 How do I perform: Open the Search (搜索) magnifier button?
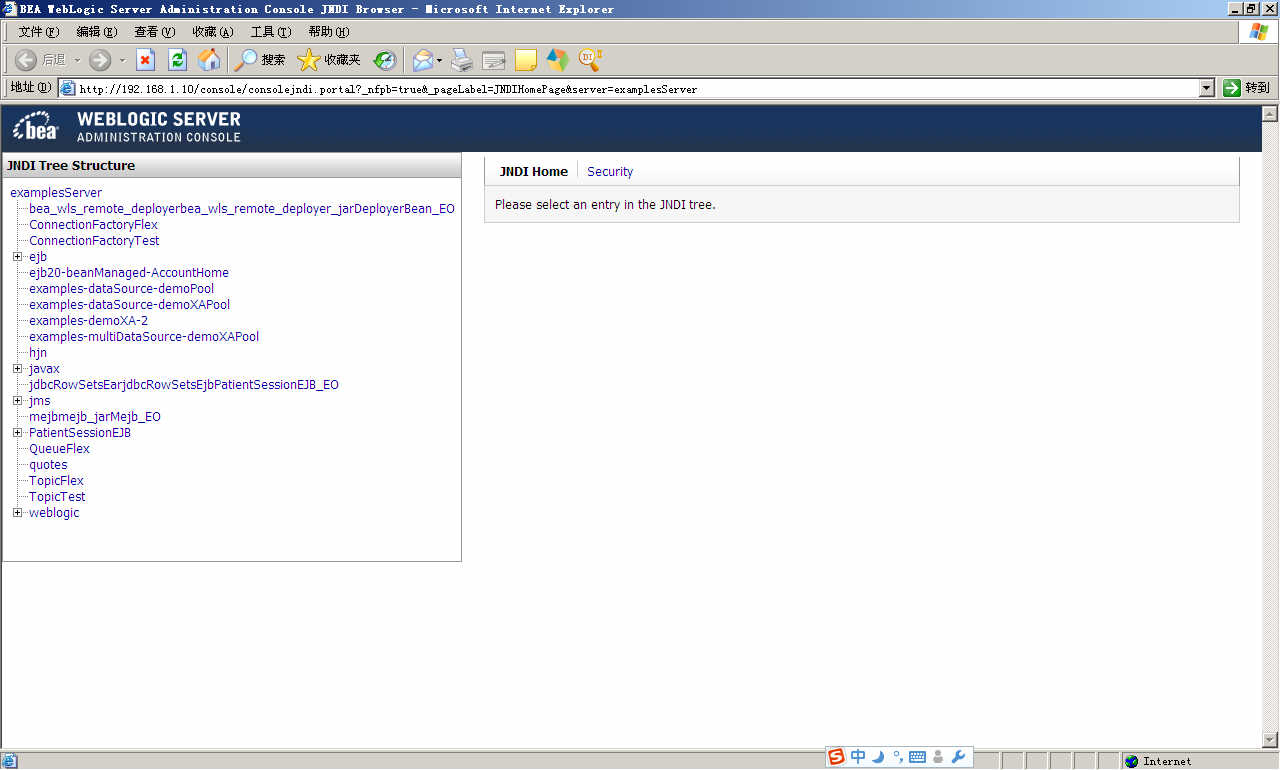tap(260, 60)
